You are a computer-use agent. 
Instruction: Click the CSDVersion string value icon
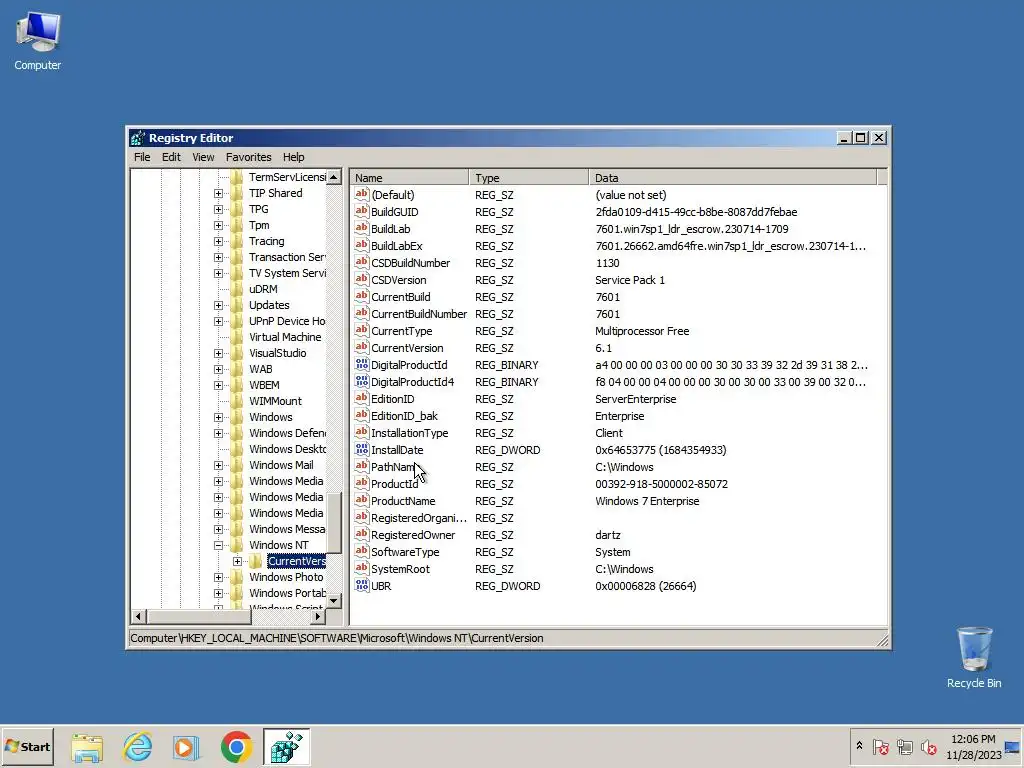[361, 280]
